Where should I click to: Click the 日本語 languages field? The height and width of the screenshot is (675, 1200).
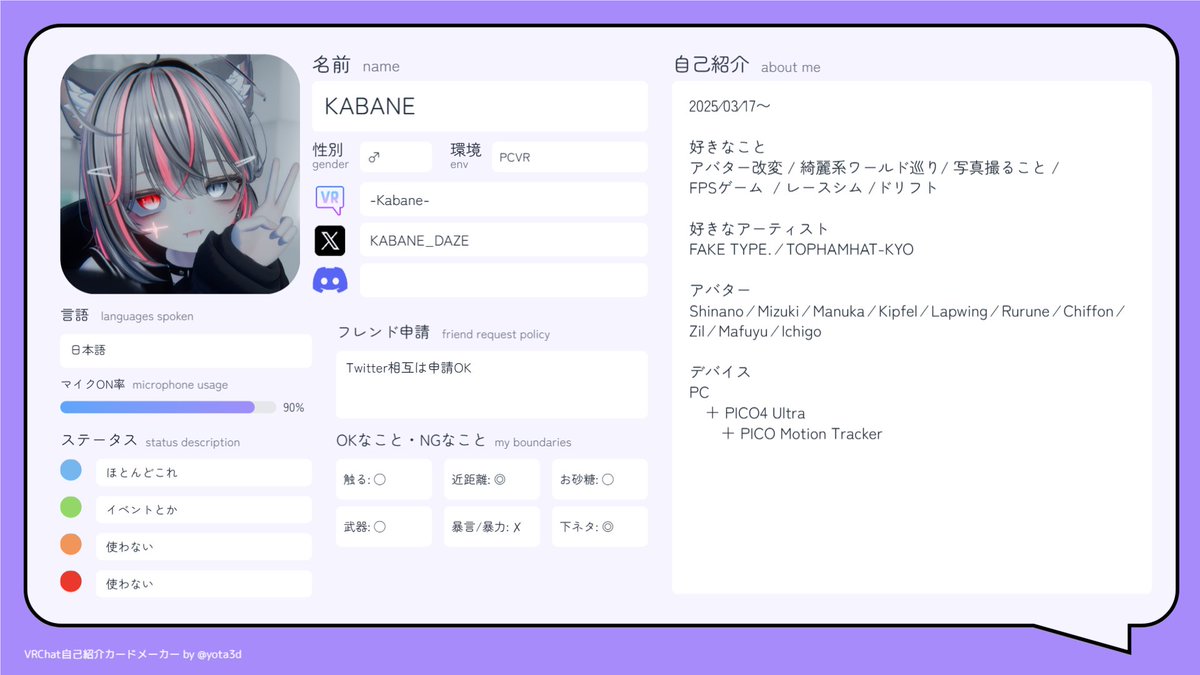click(186, 351)
